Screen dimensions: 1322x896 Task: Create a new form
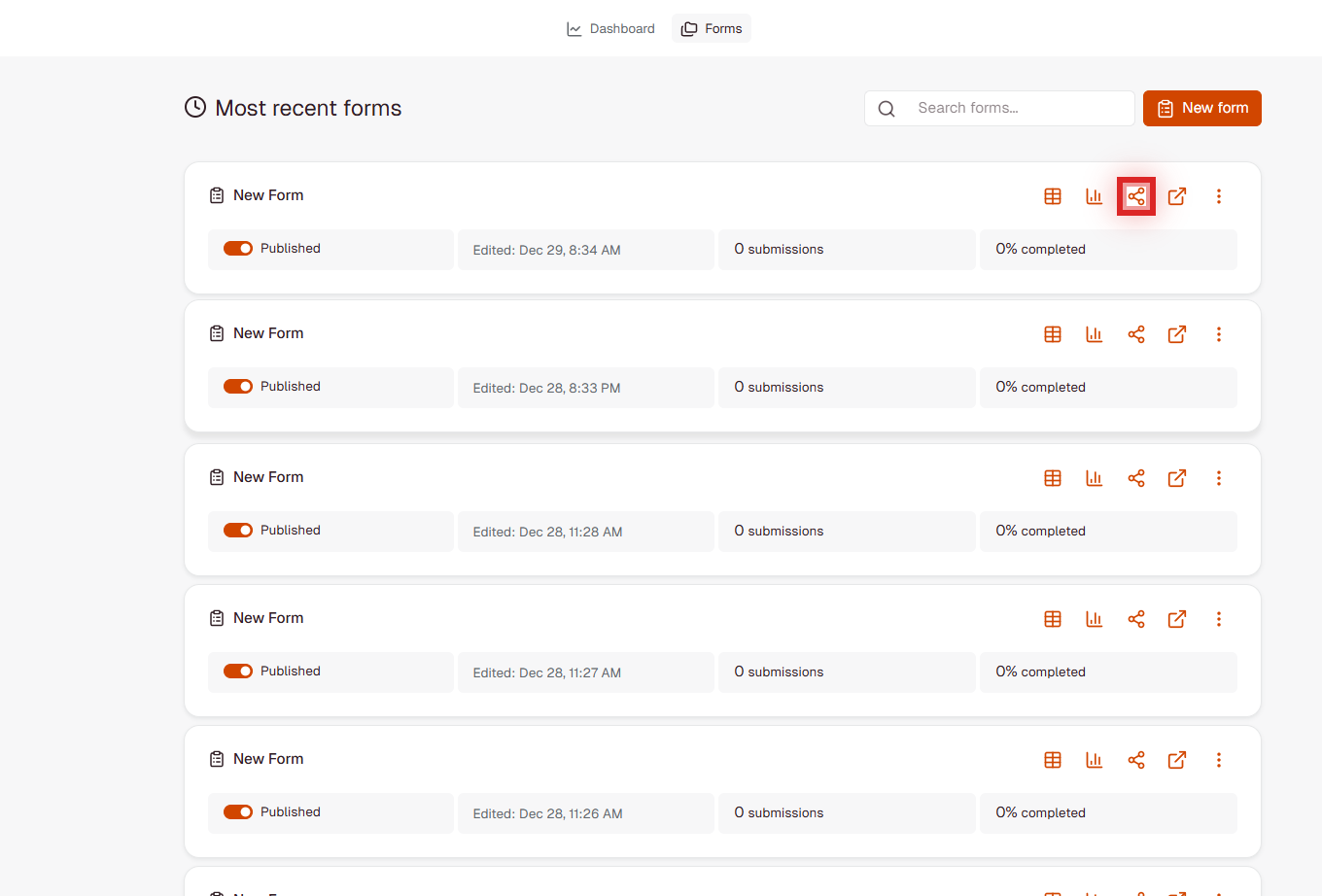[x=1201, y=108]
